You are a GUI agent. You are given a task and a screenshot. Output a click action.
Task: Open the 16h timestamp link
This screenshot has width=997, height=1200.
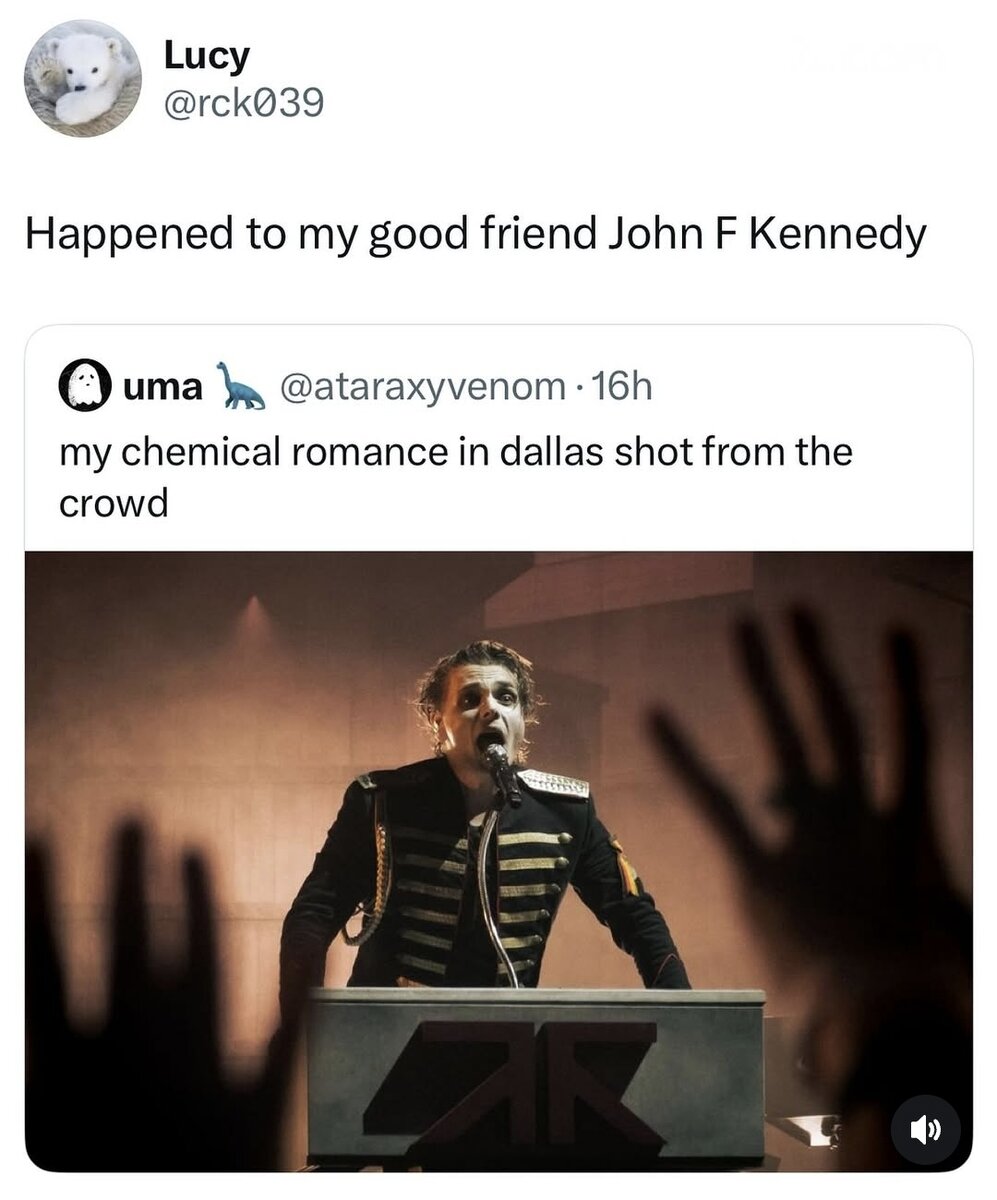click(x=621, y=386)
